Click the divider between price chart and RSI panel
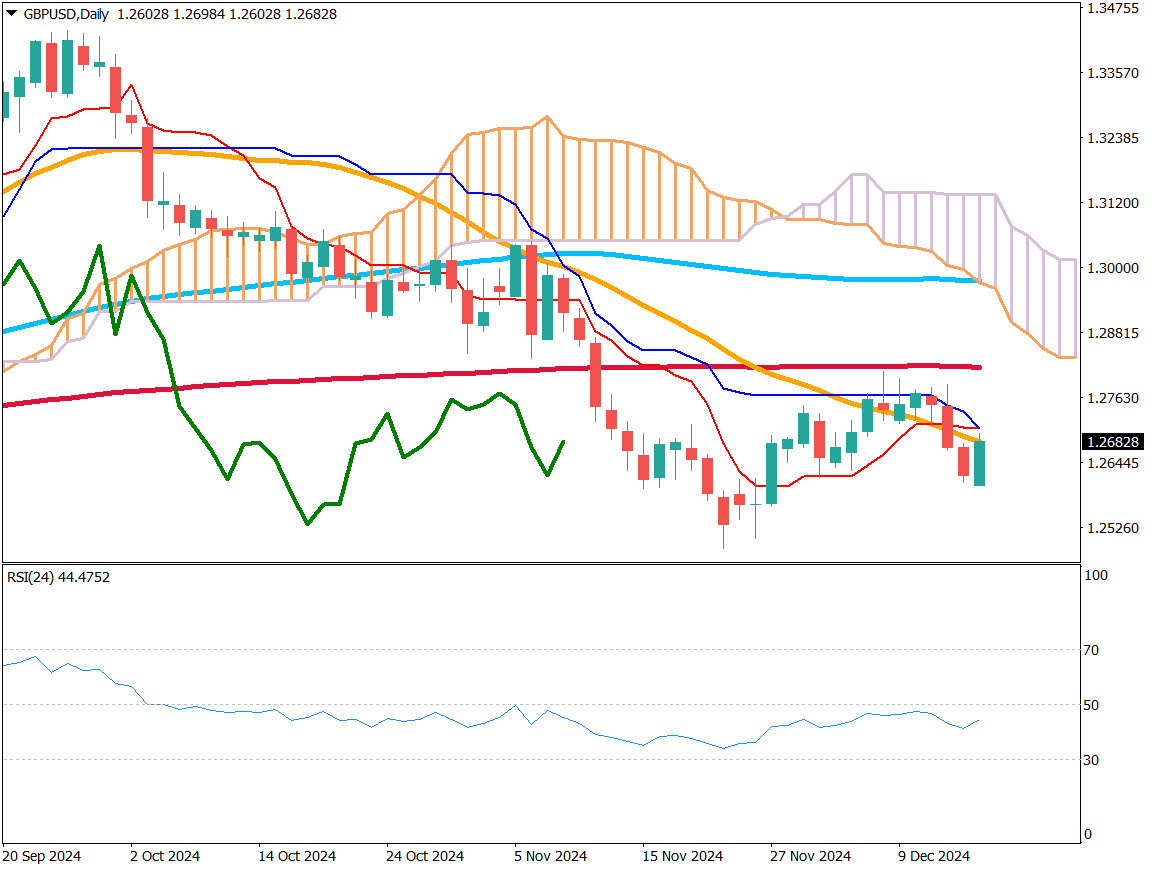1152x870 pixels. tap(540, 563)
